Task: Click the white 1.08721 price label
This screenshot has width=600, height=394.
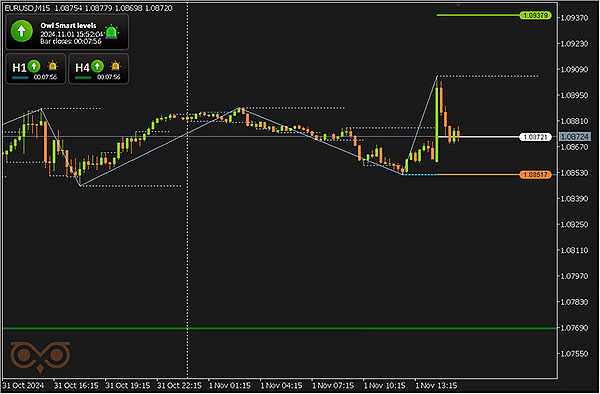Action: point(535,137)
